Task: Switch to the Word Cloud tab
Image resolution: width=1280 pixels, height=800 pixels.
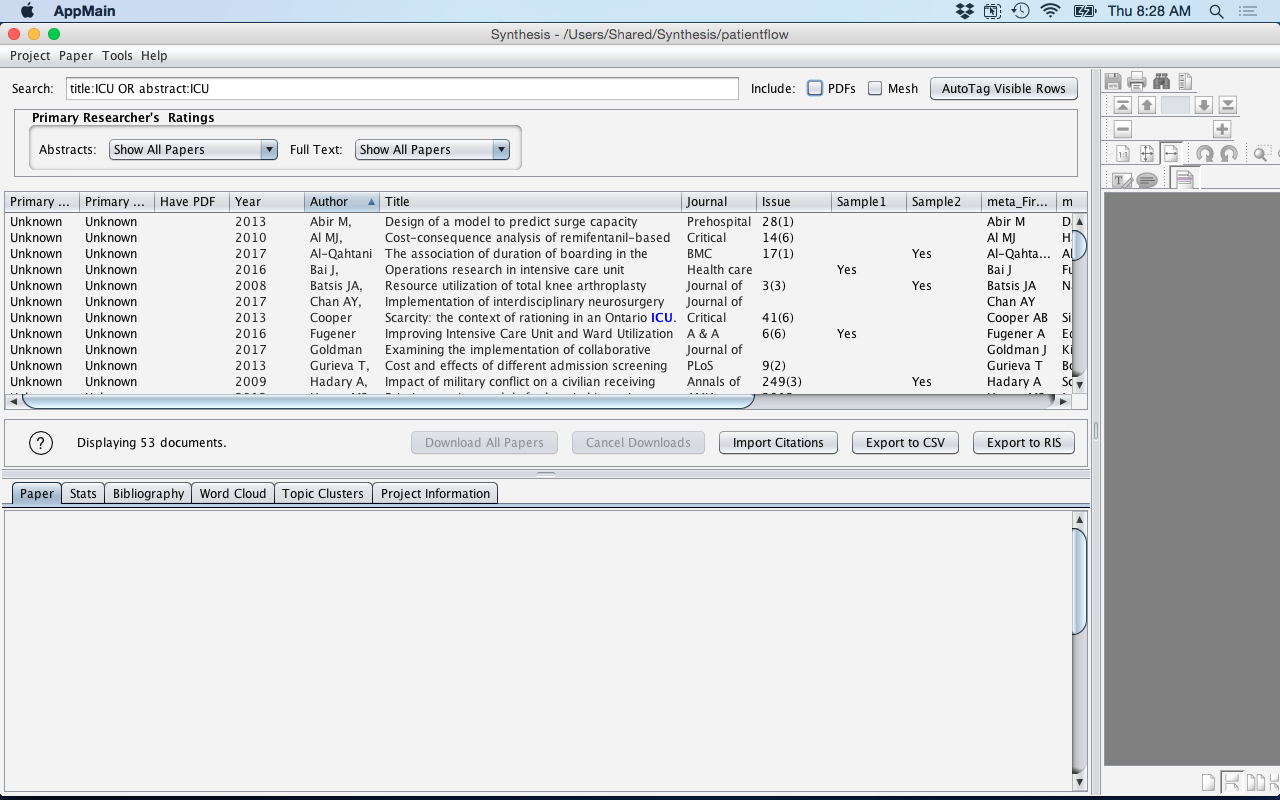Action: click(233, 494)
